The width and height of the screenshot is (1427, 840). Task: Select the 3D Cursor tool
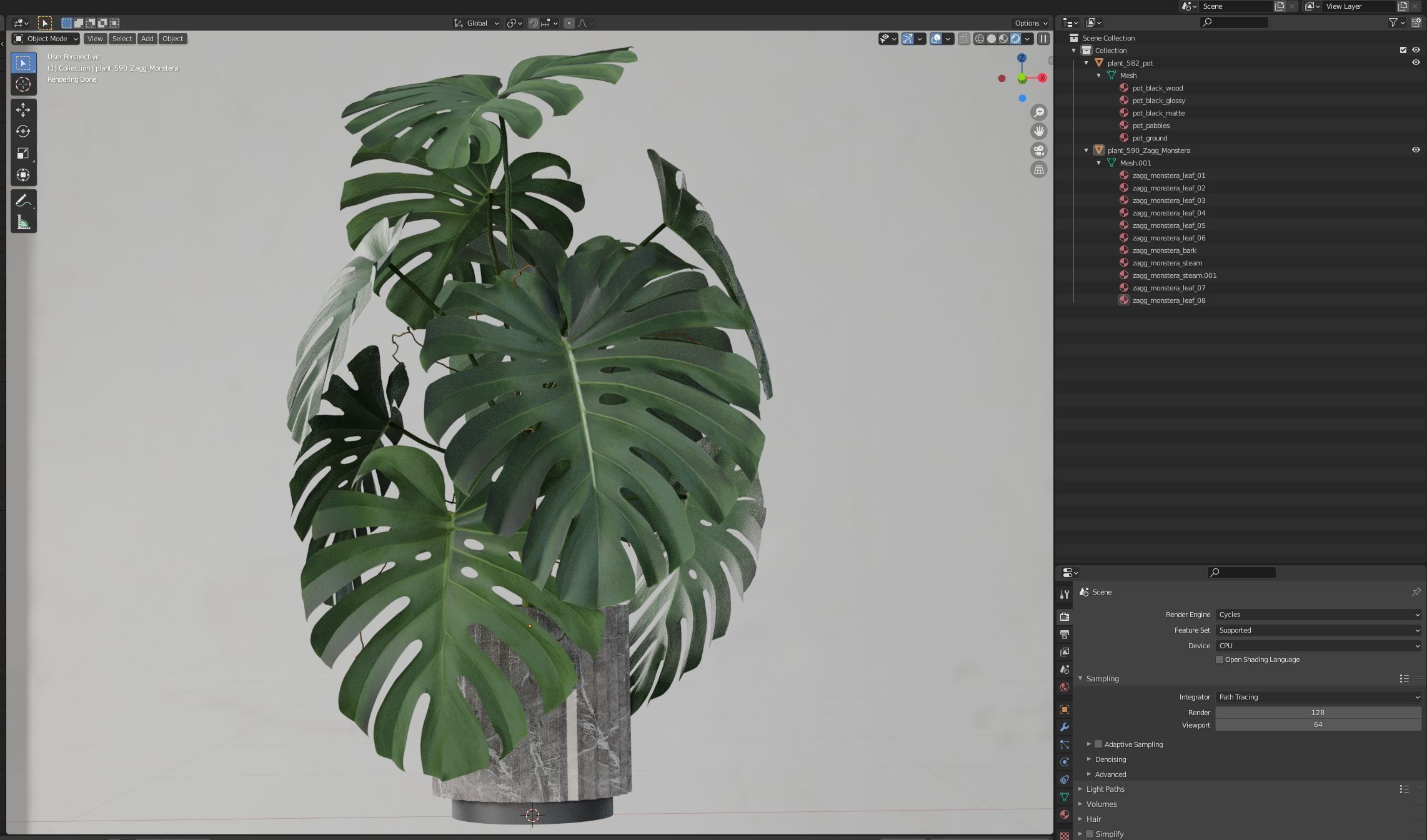23,85
